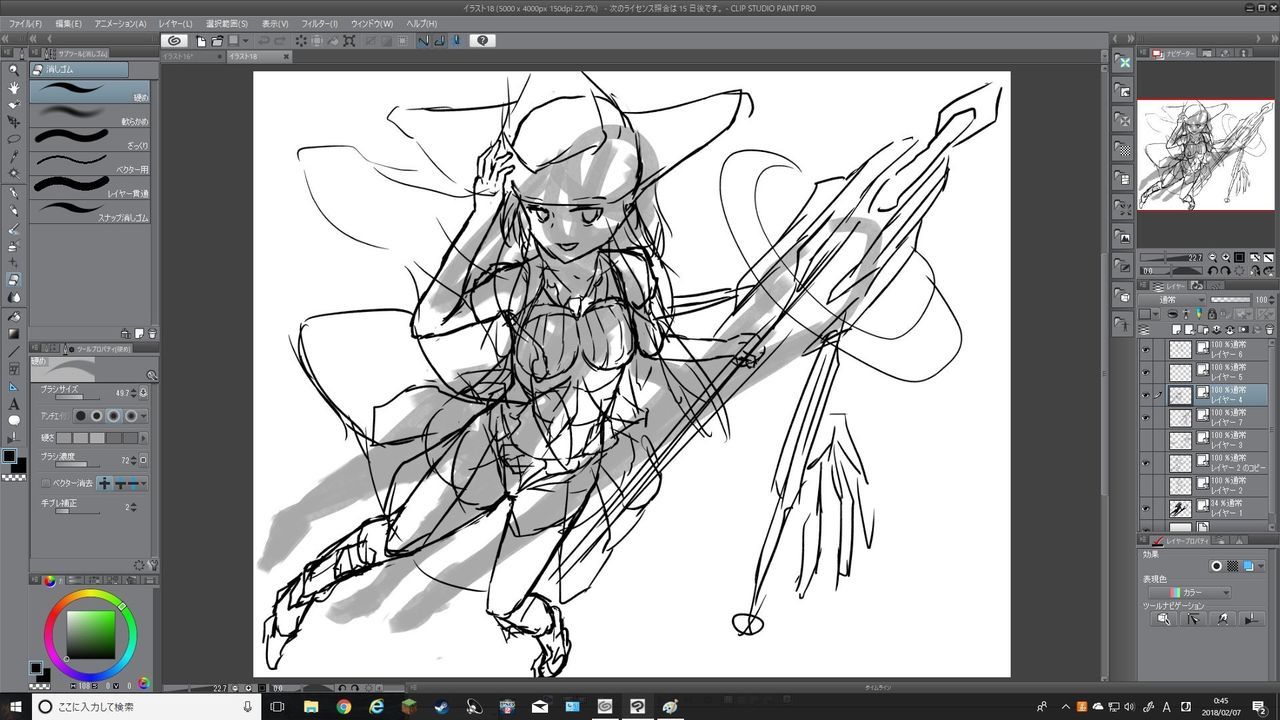This screenshot has width=1280, height=720.
Task: Create a new canvas file
Action: coord(201,41)
